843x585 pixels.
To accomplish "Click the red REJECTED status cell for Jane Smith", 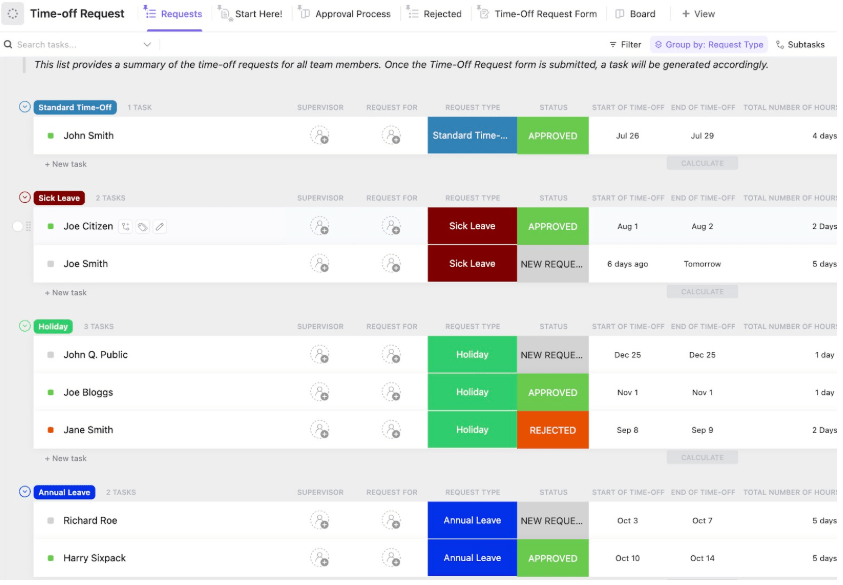I will 552,431.
